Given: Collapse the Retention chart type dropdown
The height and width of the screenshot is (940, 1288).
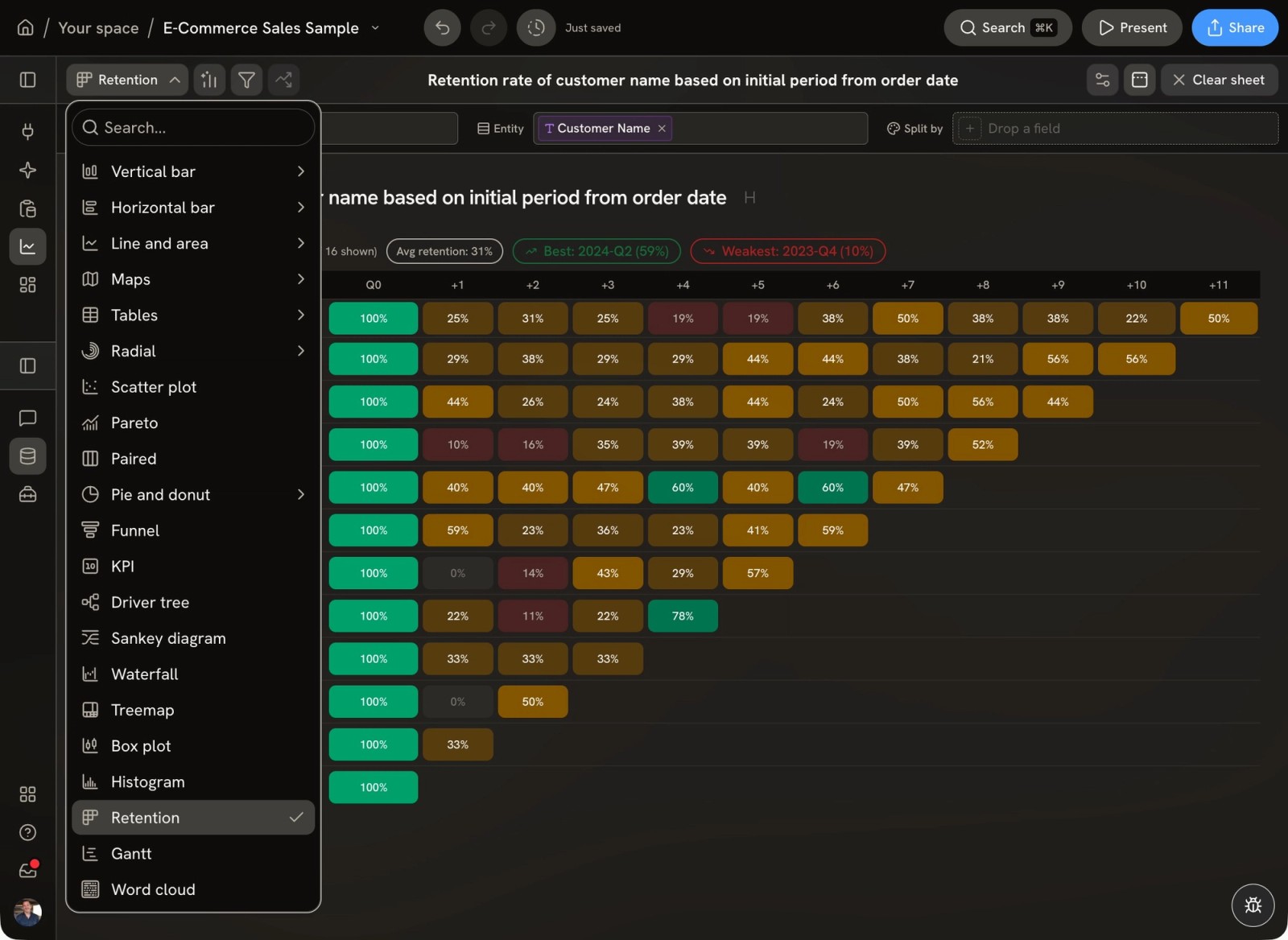Looking at the screenshot, I should pyautogui.click(x=127, y=80).
